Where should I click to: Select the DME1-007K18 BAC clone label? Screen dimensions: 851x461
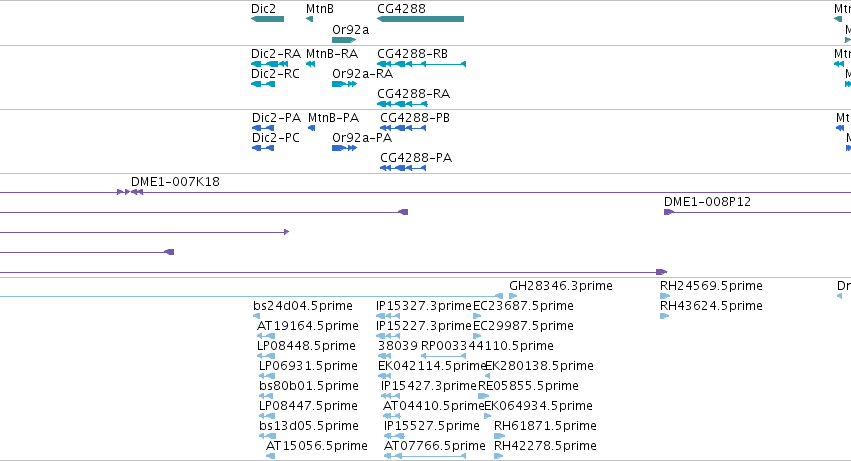(x=175, y=182)
